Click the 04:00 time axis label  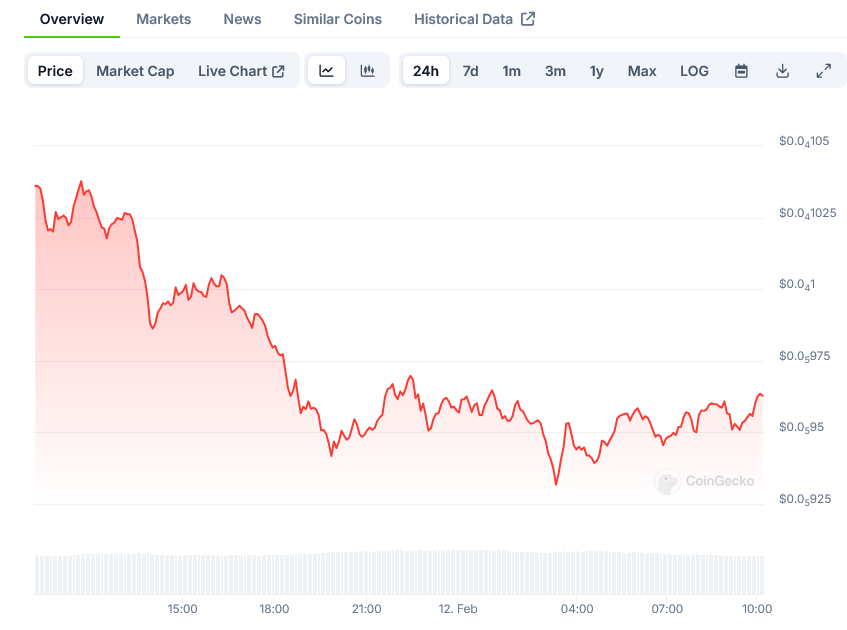pyautogui.click(x=577, y=609)
